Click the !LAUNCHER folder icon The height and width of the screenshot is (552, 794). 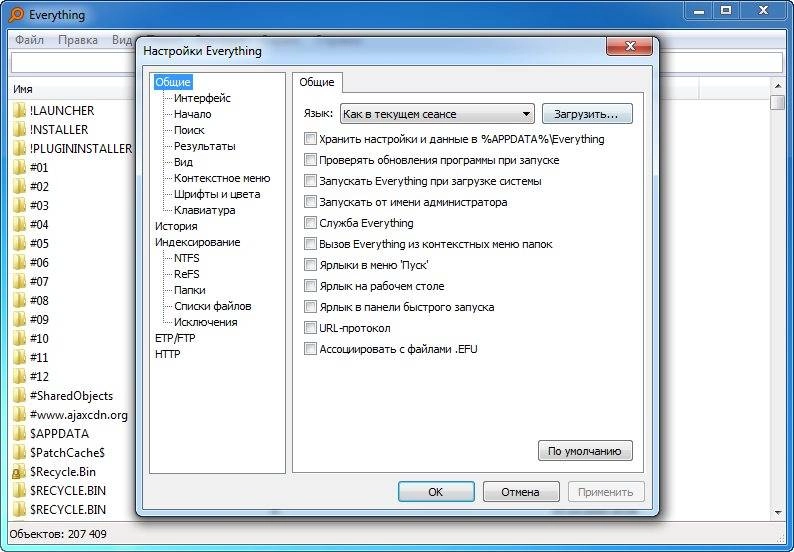click(x=19, y=110)
